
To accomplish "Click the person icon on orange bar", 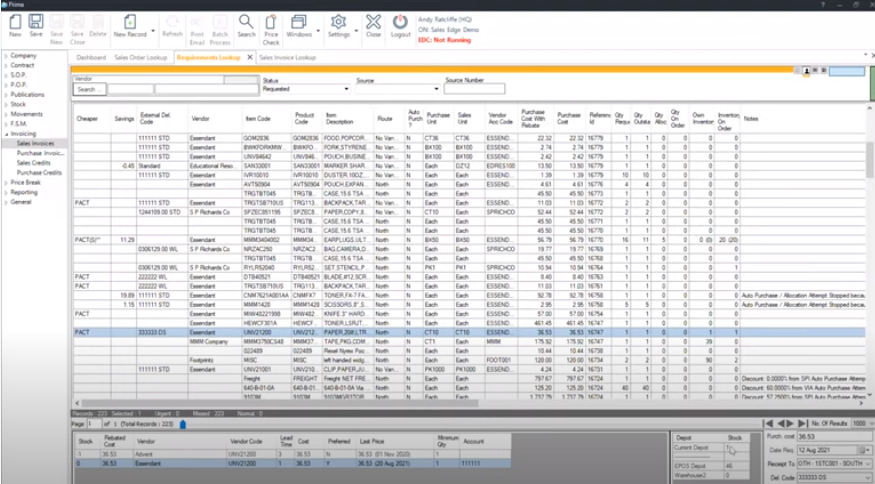I will pyautogui.click(x=806, y=70).
